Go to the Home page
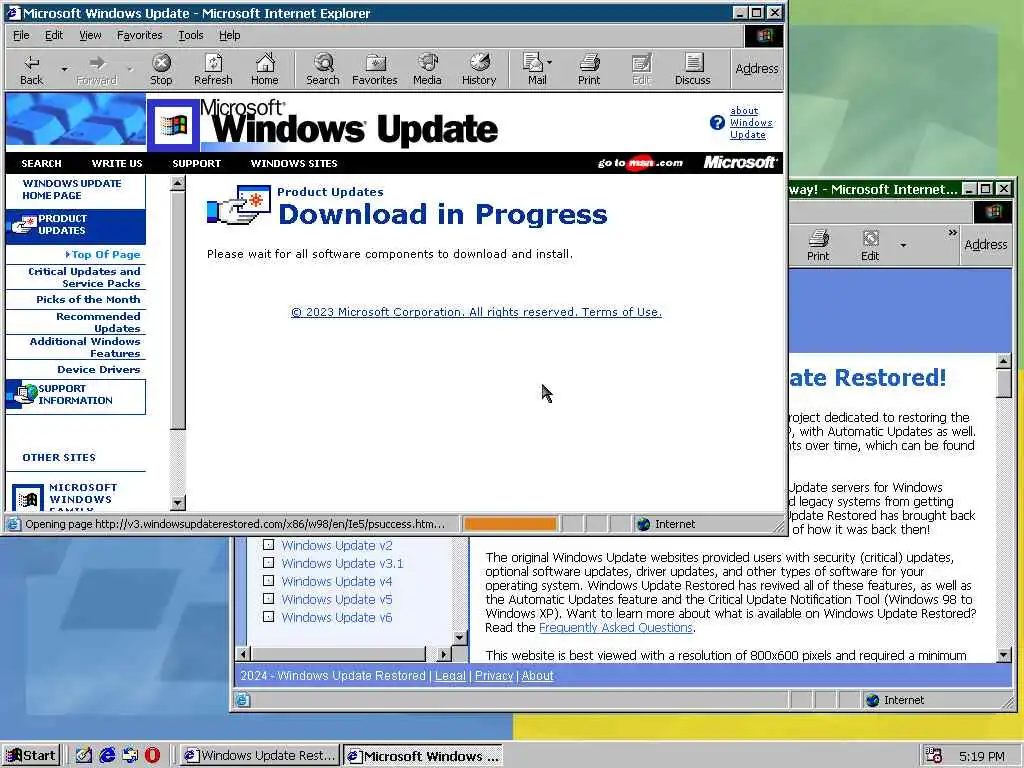1024x768 pixels. [x=264, y=69]
